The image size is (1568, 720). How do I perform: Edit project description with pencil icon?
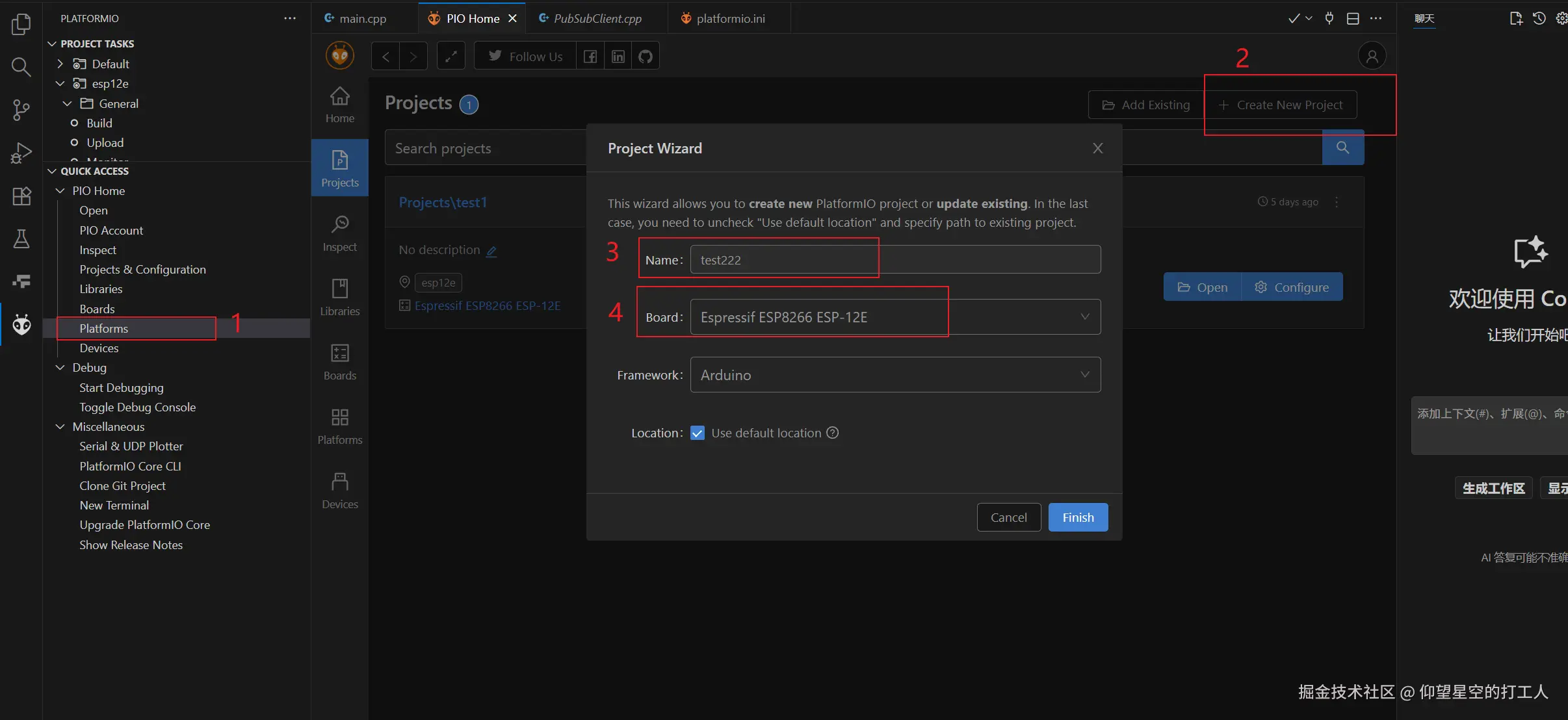[x=491, y=251]
